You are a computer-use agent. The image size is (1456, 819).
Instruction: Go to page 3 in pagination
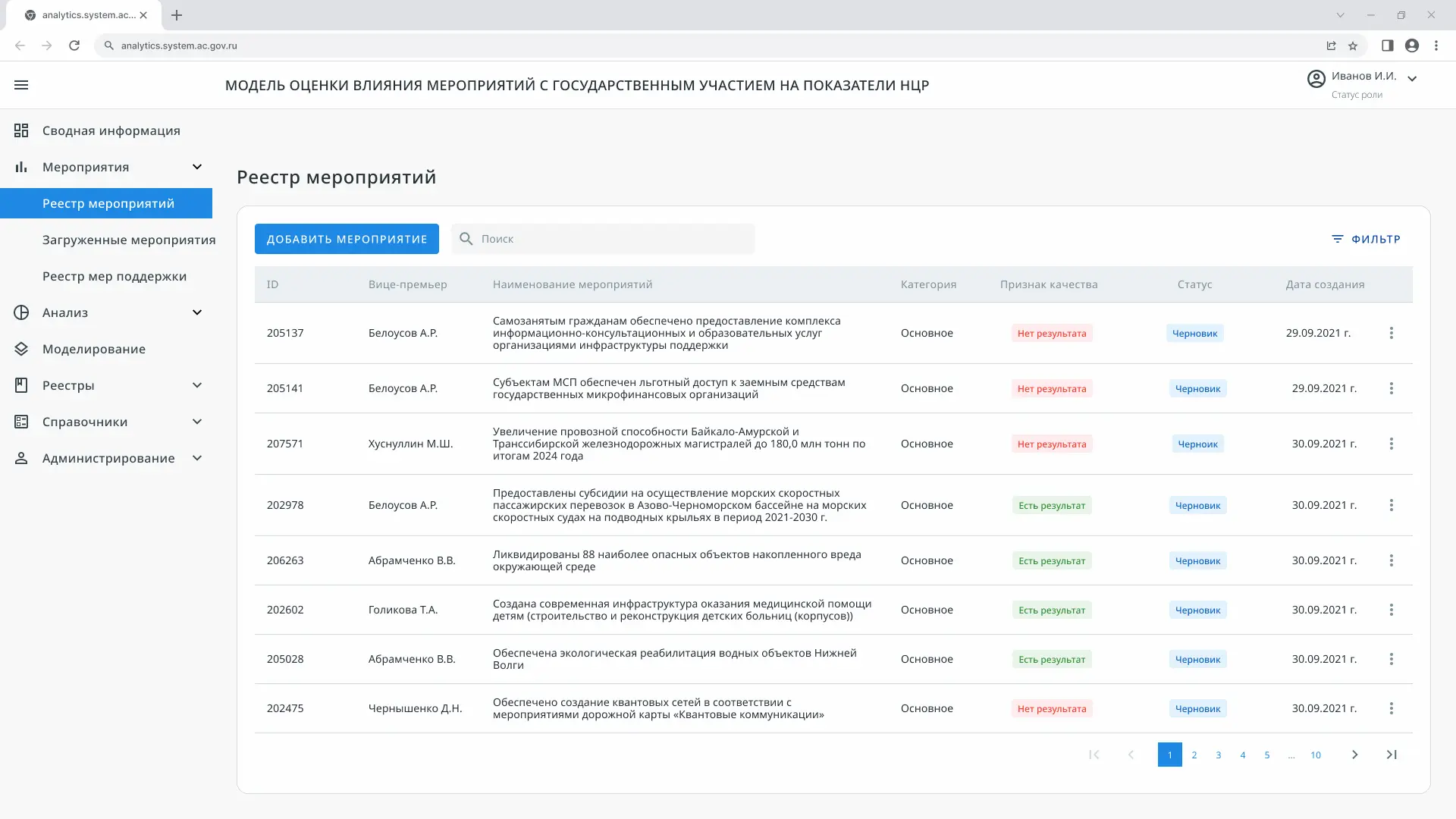(x=1218, y=755)
